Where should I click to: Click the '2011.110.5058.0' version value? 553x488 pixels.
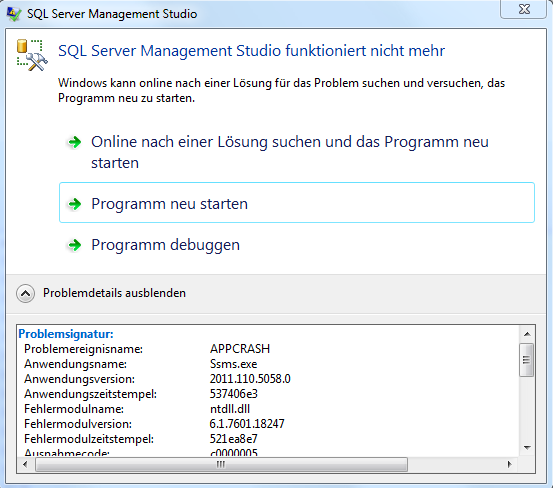point(250,379)
